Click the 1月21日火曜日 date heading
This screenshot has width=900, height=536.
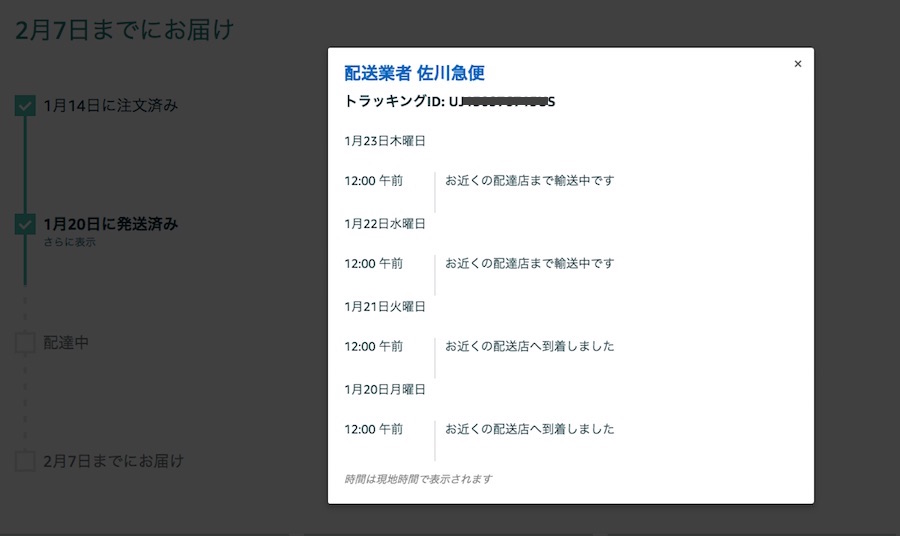(x=385, y=307)
